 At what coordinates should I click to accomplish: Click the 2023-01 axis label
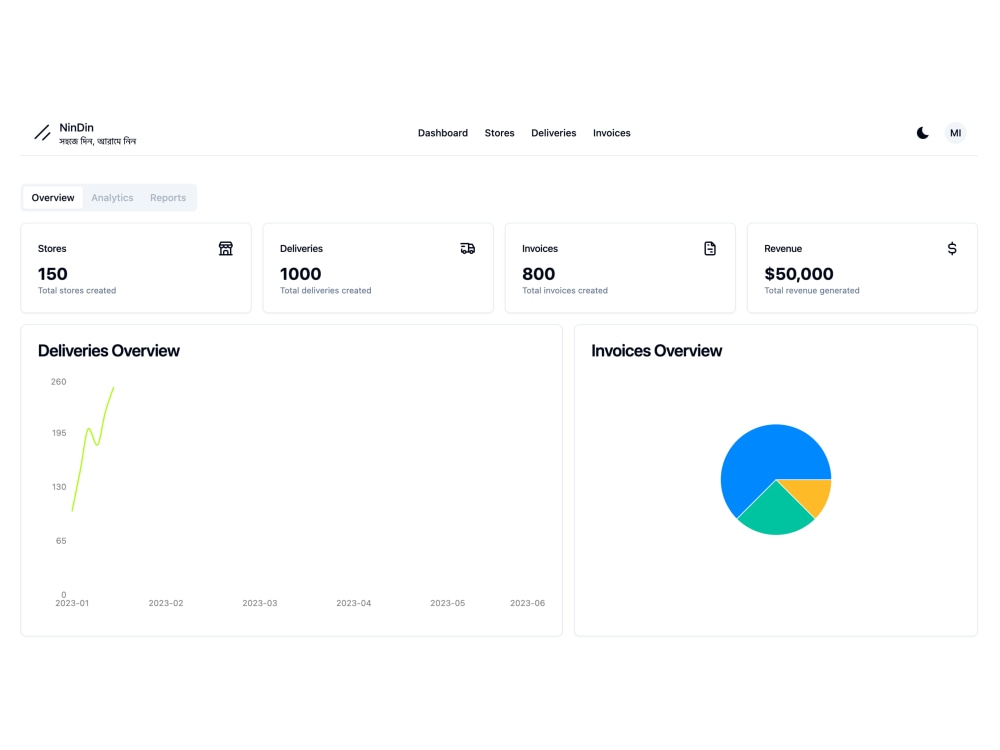[x=72, y=603]
